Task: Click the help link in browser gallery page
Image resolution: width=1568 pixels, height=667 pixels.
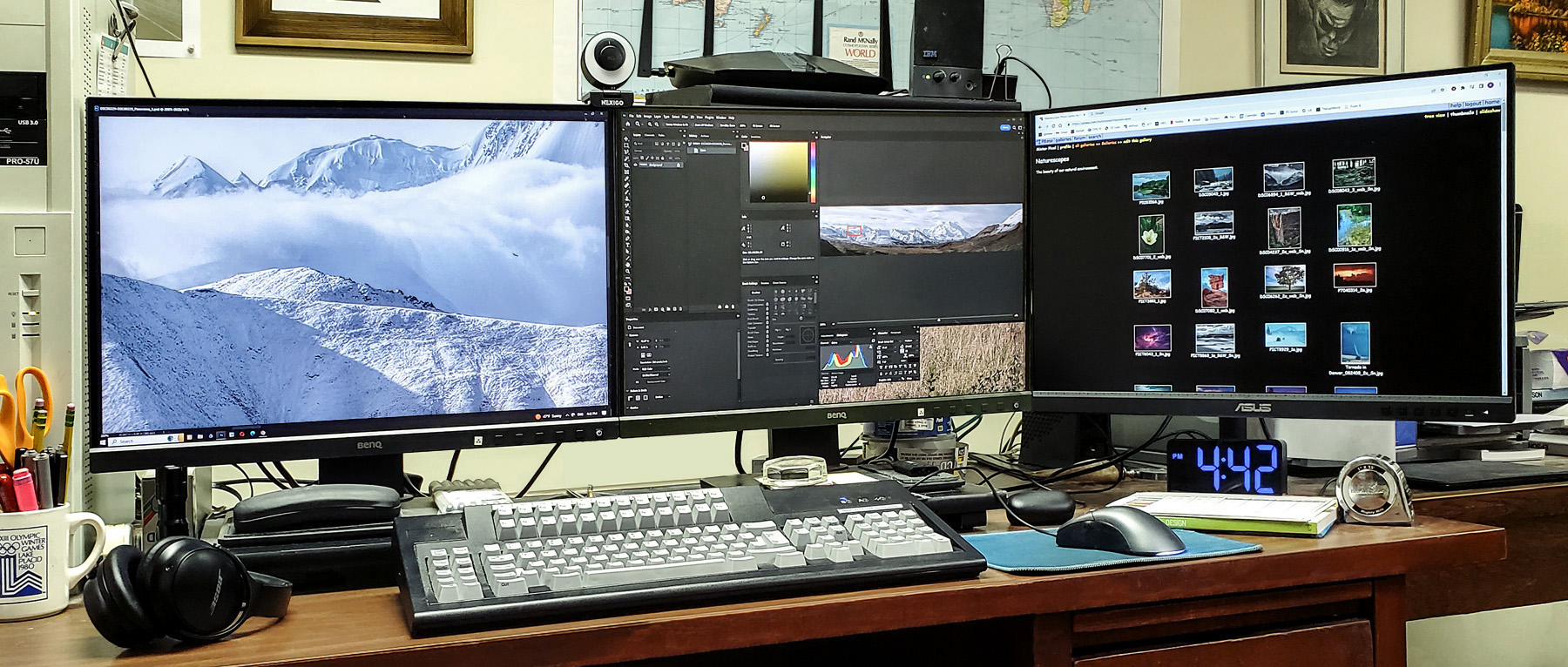Action: [x=1456, y=105]
